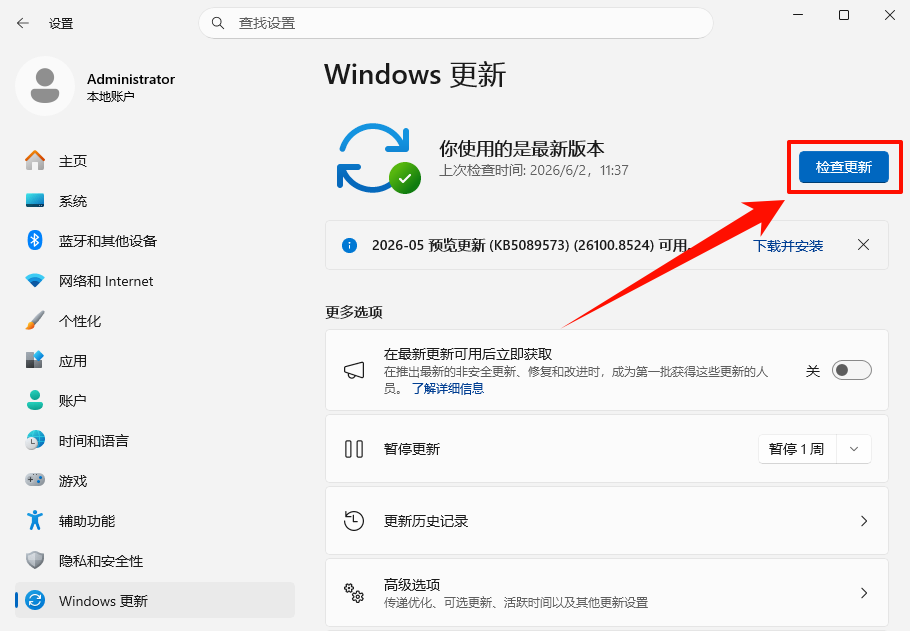Open 系统 settings page
Screen dimensions: 910x631
point(155,200)
